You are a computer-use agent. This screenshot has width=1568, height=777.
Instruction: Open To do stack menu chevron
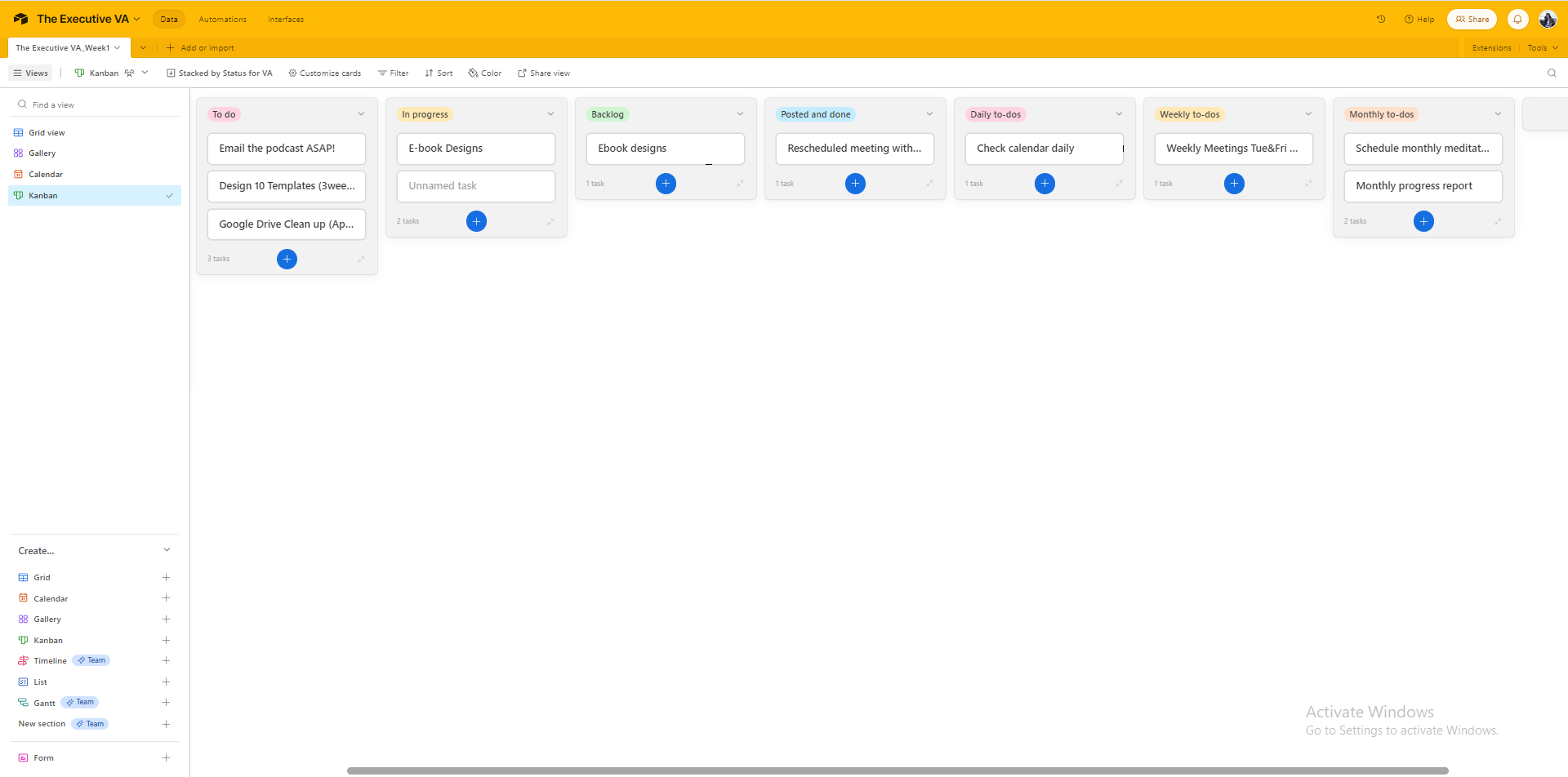[361, 114]
